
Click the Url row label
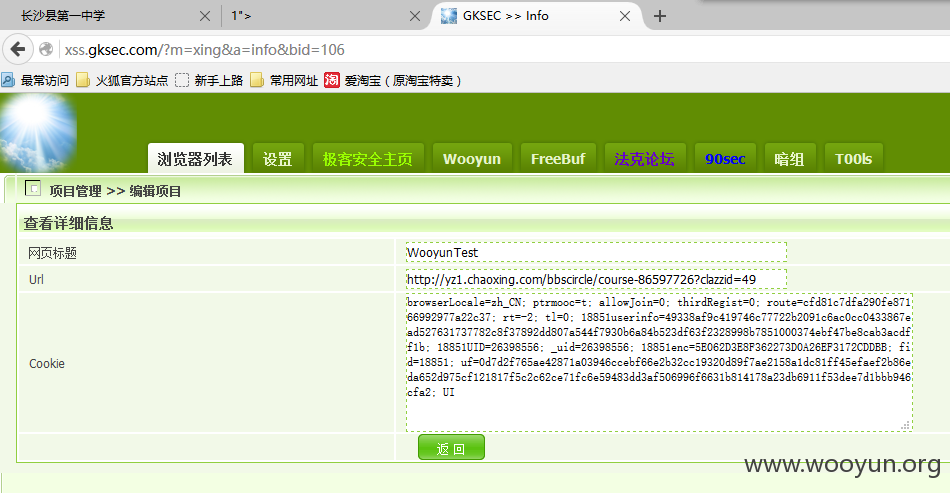[36, 280]
